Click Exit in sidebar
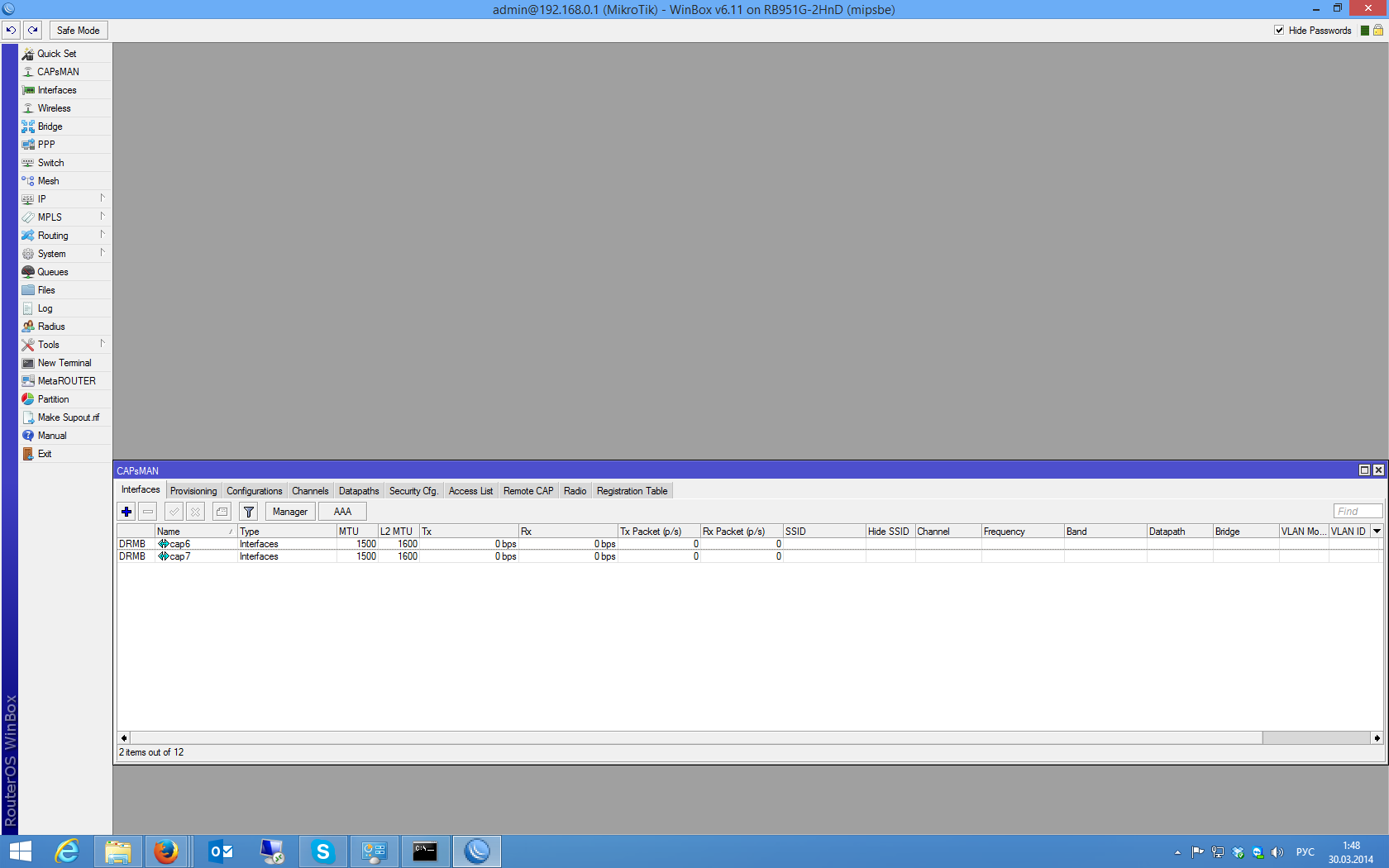 point(64,454)
